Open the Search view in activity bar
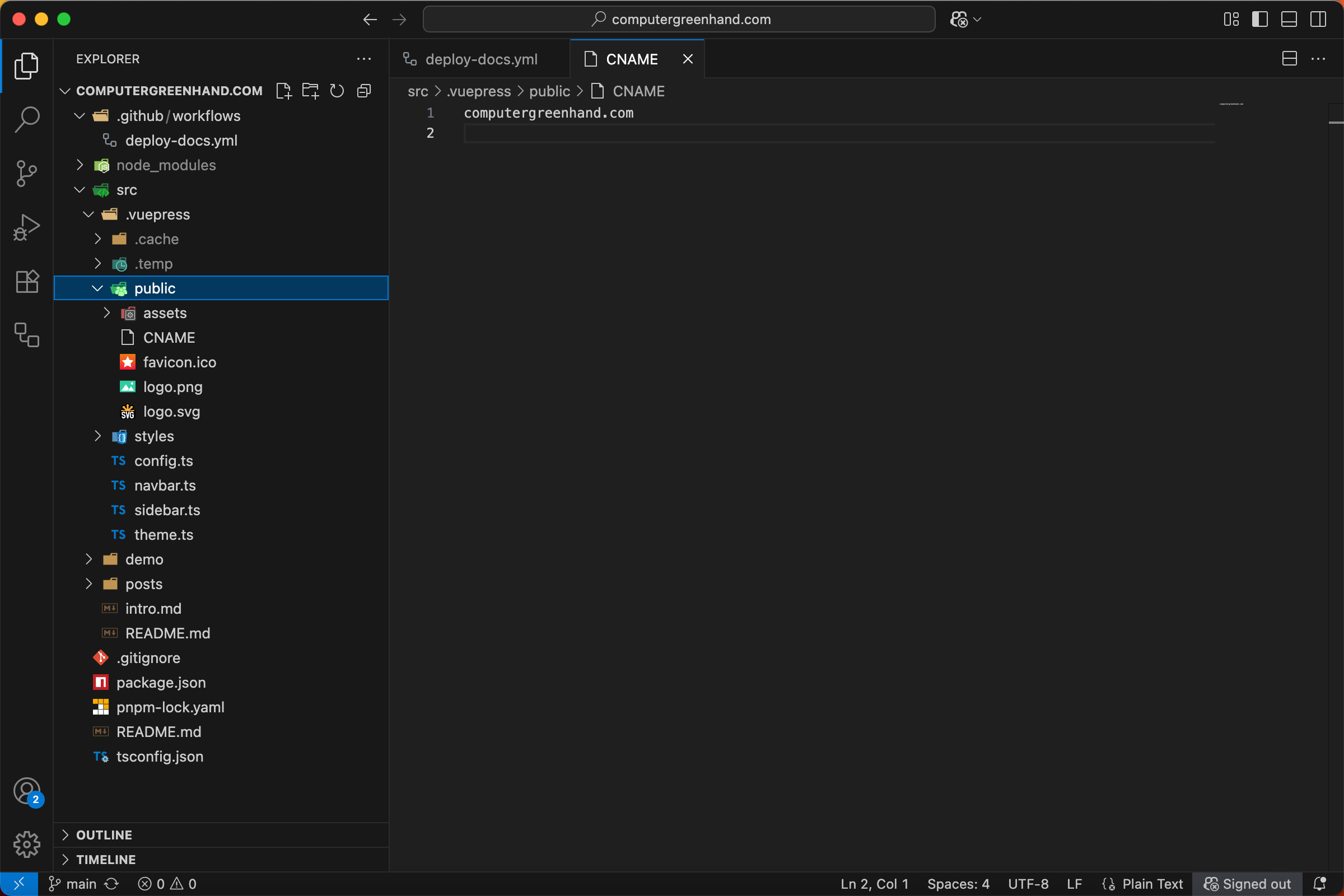Screen dimensions: 1344x896 coord(26,119)
